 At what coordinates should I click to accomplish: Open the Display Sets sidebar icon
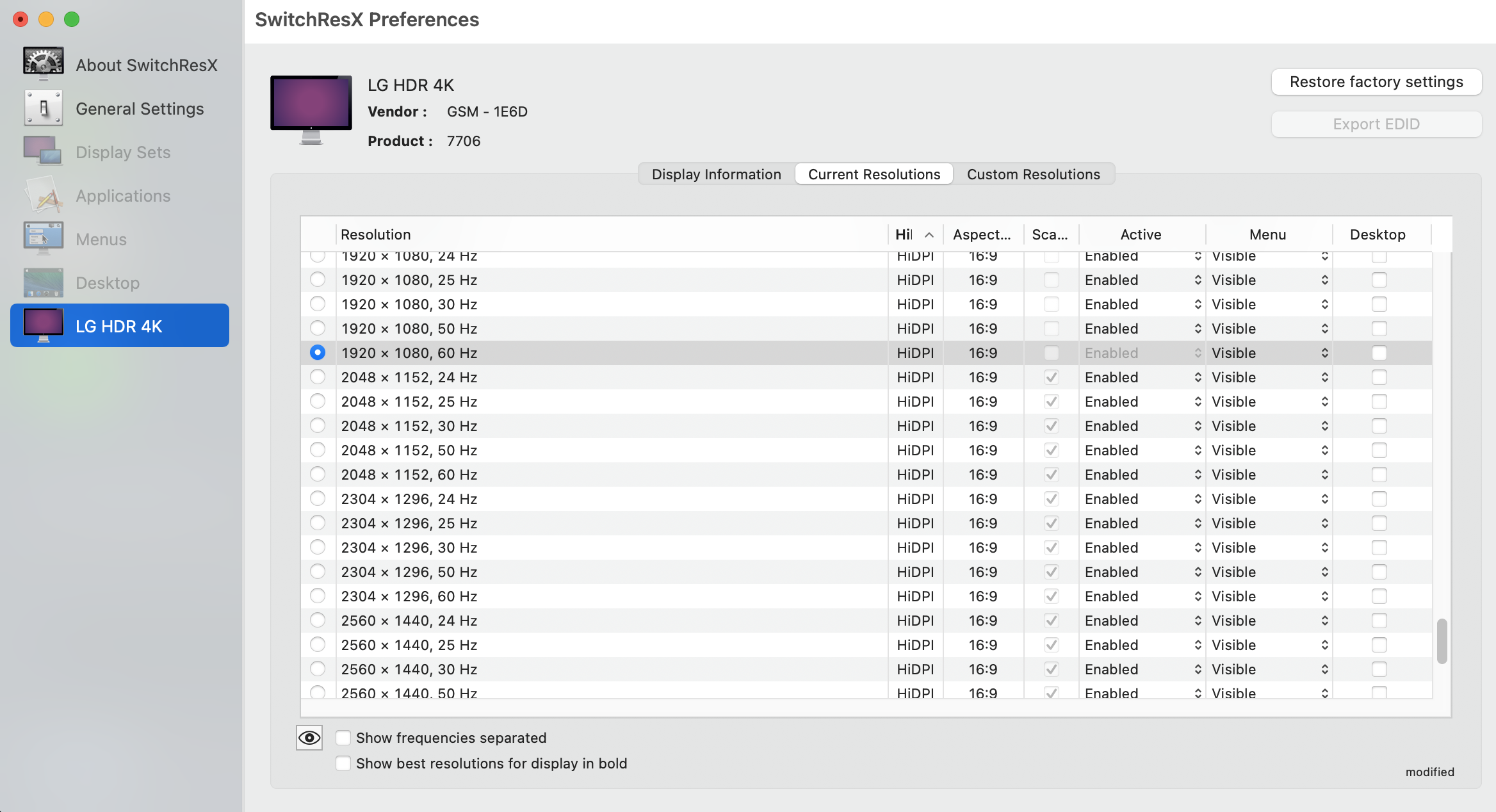click(43, 151)
